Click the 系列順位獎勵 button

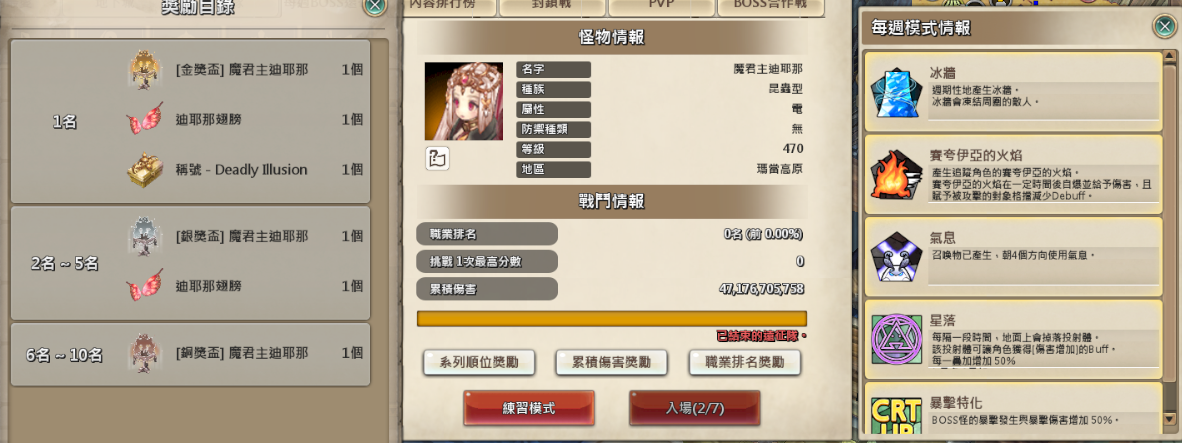pos(479,362)
